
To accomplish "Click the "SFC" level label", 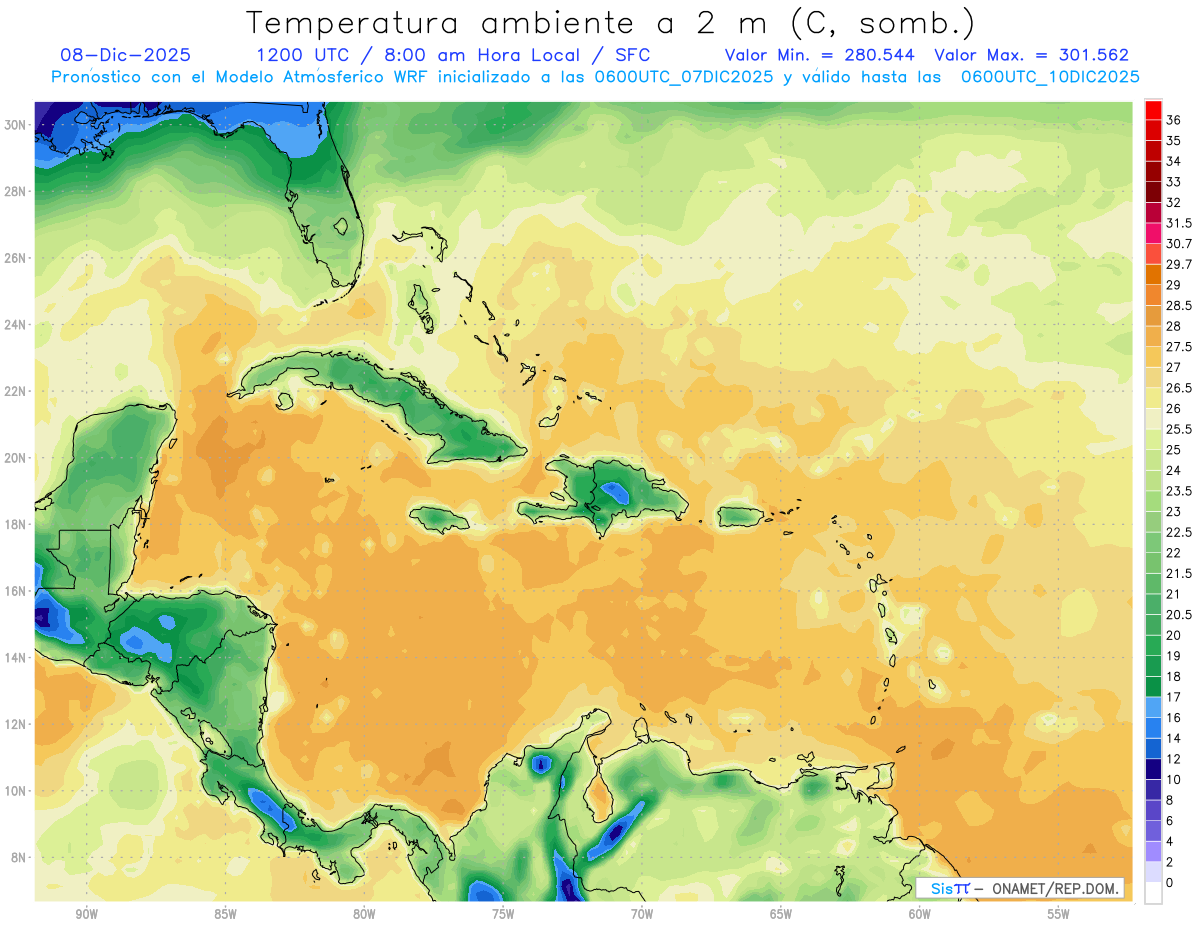I will pyautogui.click(x=632, y=55).
